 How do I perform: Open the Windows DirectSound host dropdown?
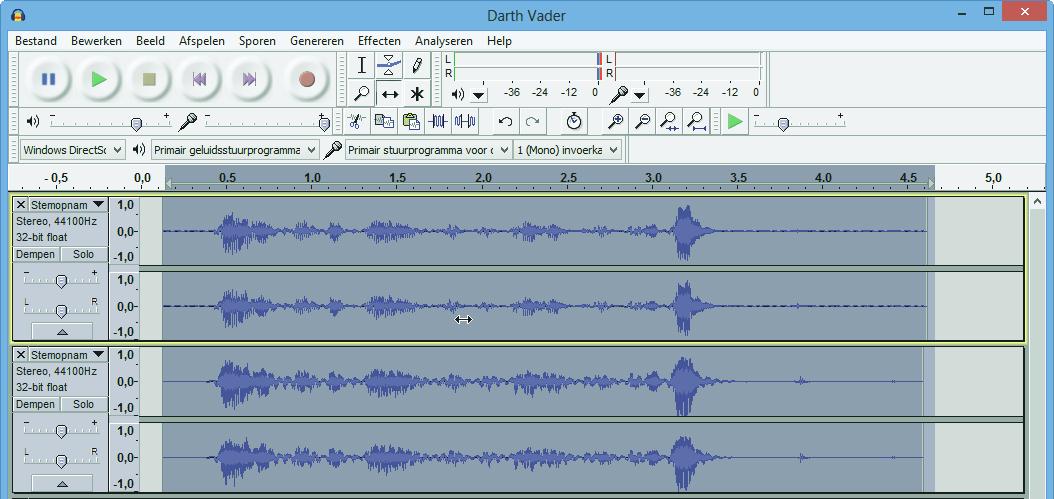click(73, 150)
